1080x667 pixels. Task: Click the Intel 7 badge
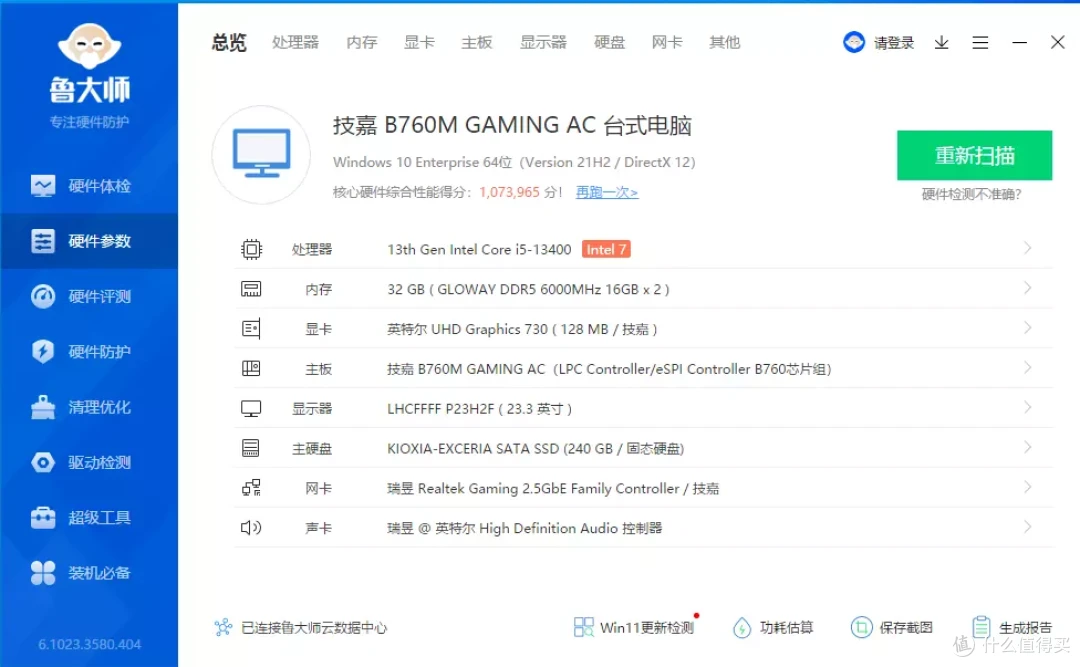pos(606,249)
